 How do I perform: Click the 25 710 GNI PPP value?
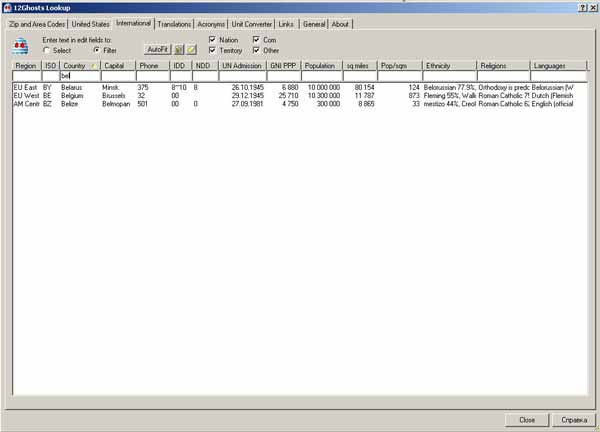(x=289, y=96)
